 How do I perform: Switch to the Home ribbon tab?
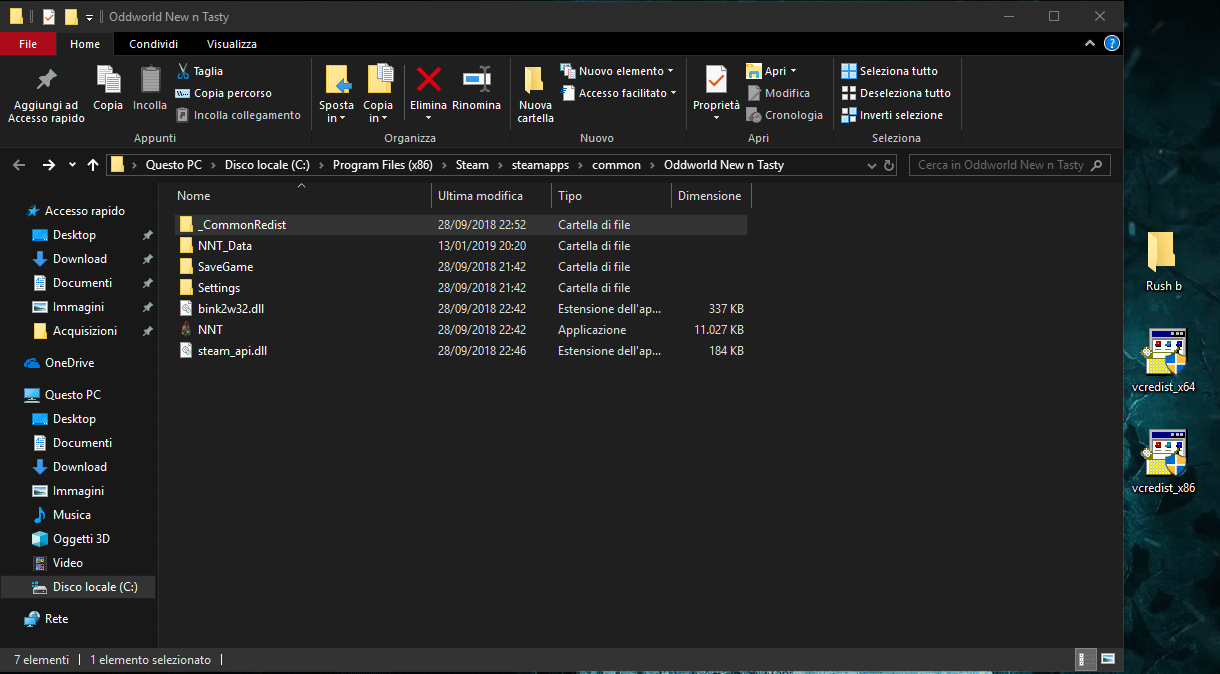85,44
